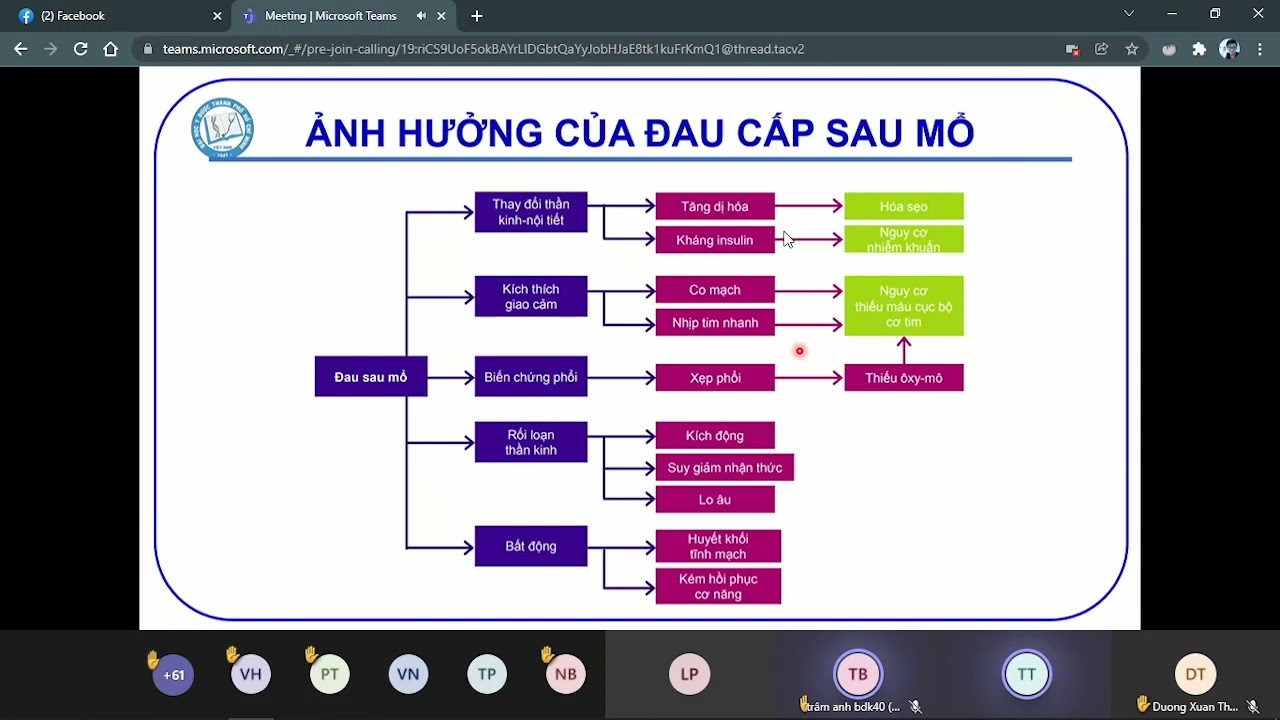The image size is (1280, 720).
Task: Click the 'Thay đổi thần kinh-nội tiết' box
Action: pyautogui.click(x=531, y=212)
